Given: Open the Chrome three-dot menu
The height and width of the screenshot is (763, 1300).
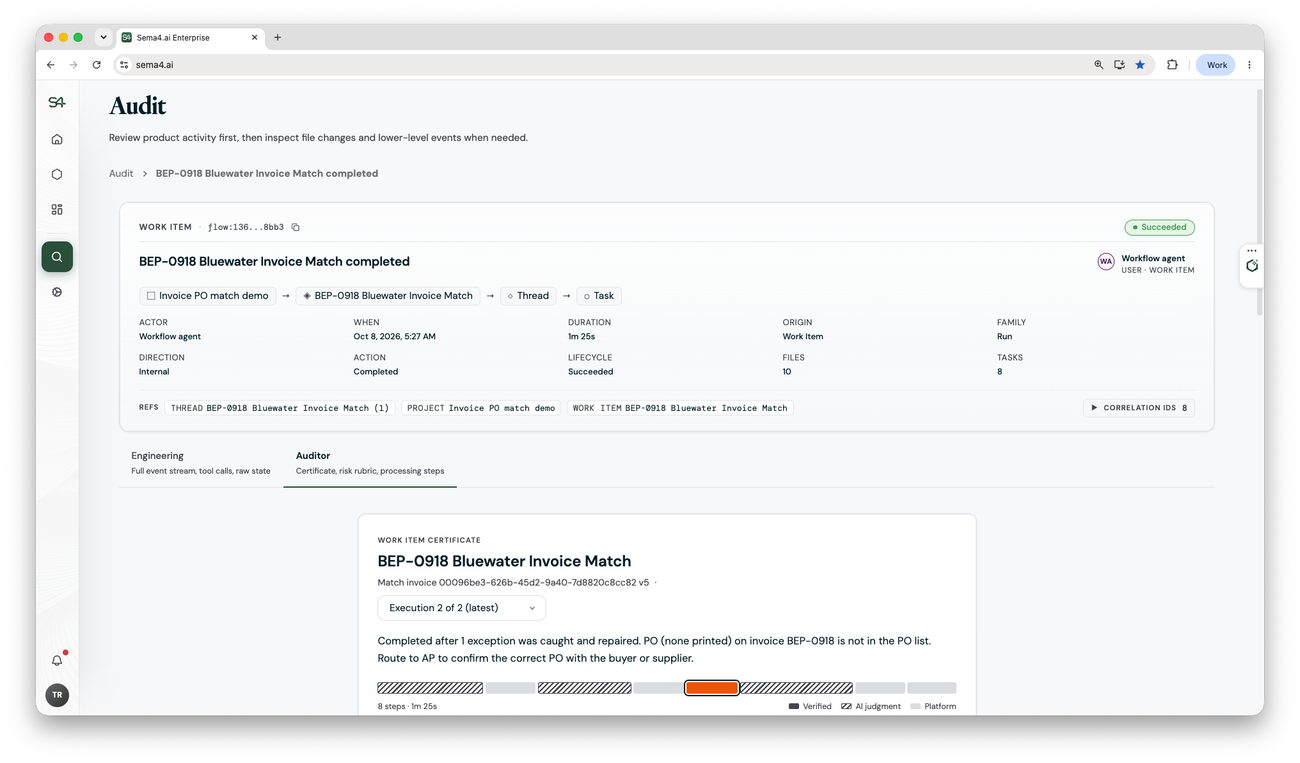Looking at the screenshot, I should 1249,65.
